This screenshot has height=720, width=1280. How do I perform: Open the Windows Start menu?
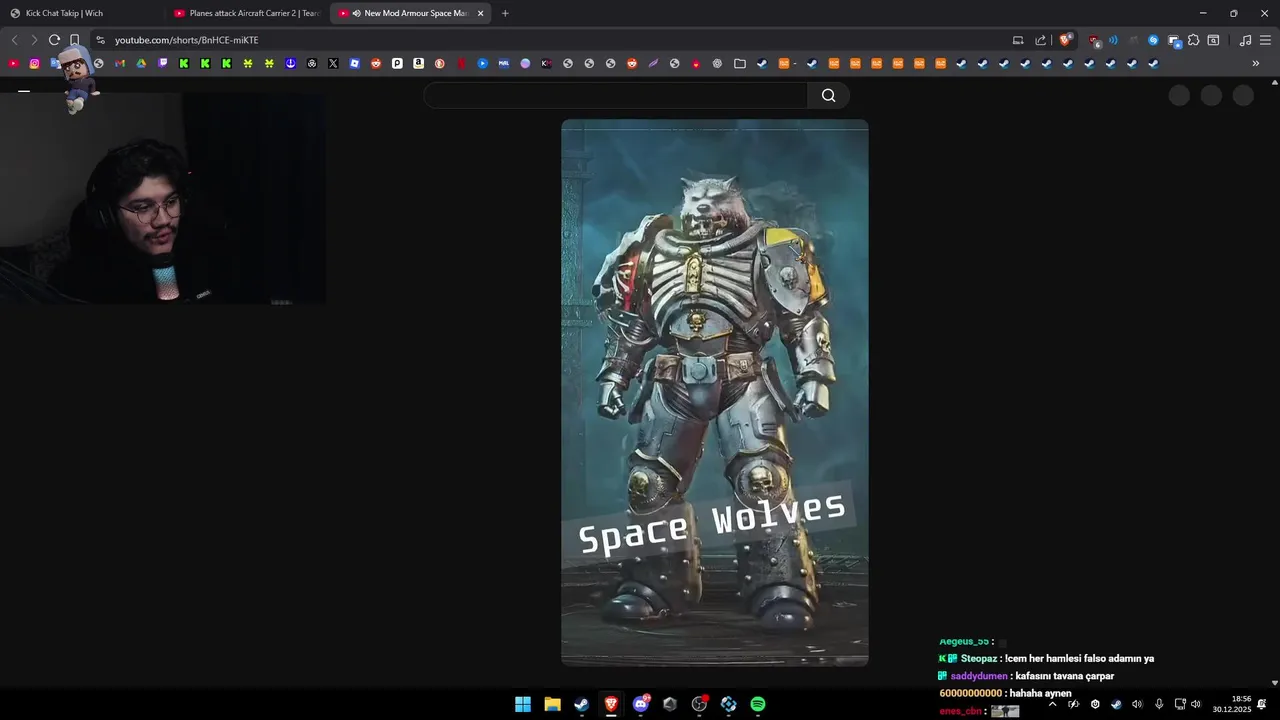pos(523,704)
